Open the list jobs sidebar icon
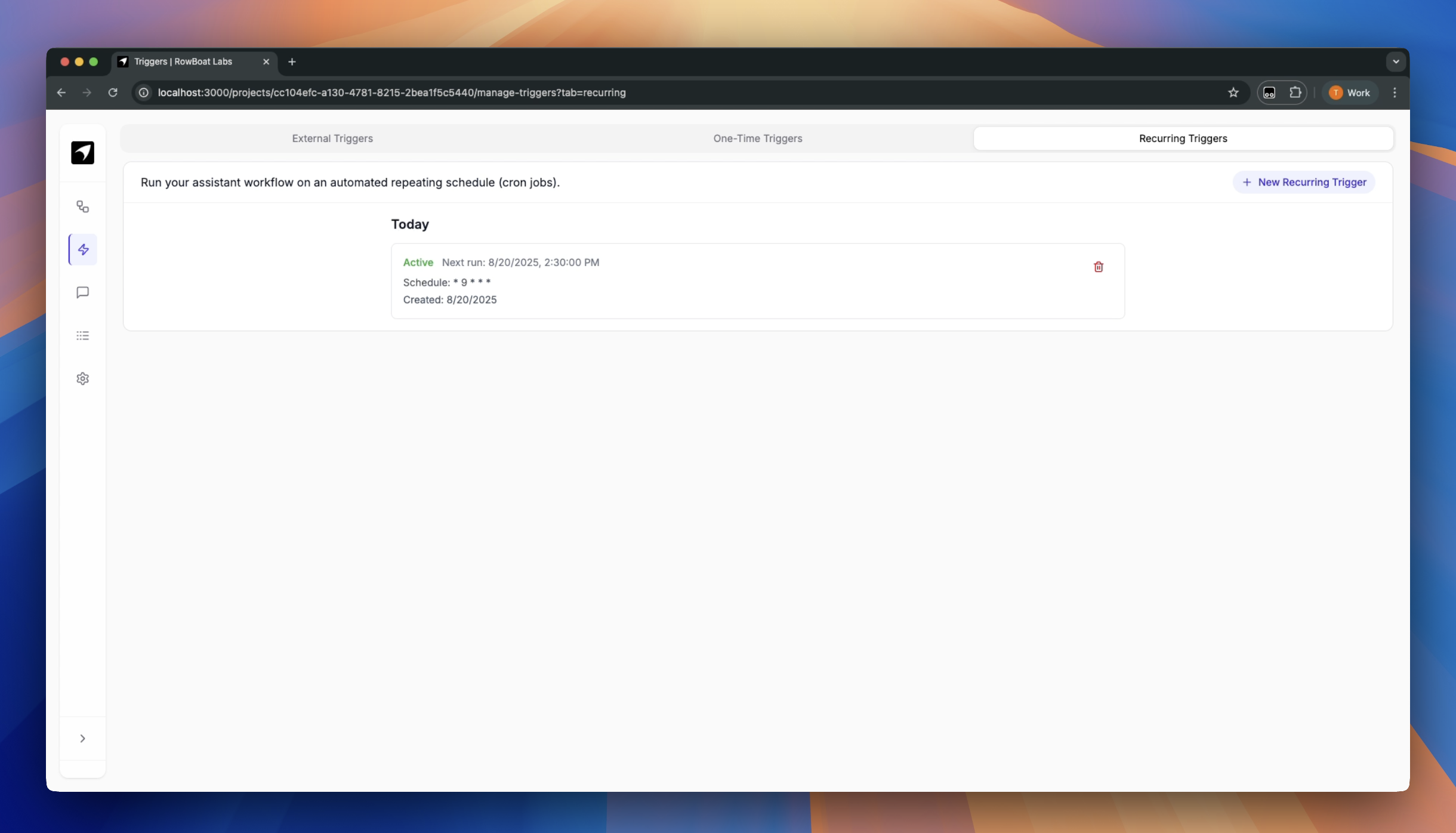Image resolution: width=1456 pixels, height=833 pixels. tap(82, 335)
